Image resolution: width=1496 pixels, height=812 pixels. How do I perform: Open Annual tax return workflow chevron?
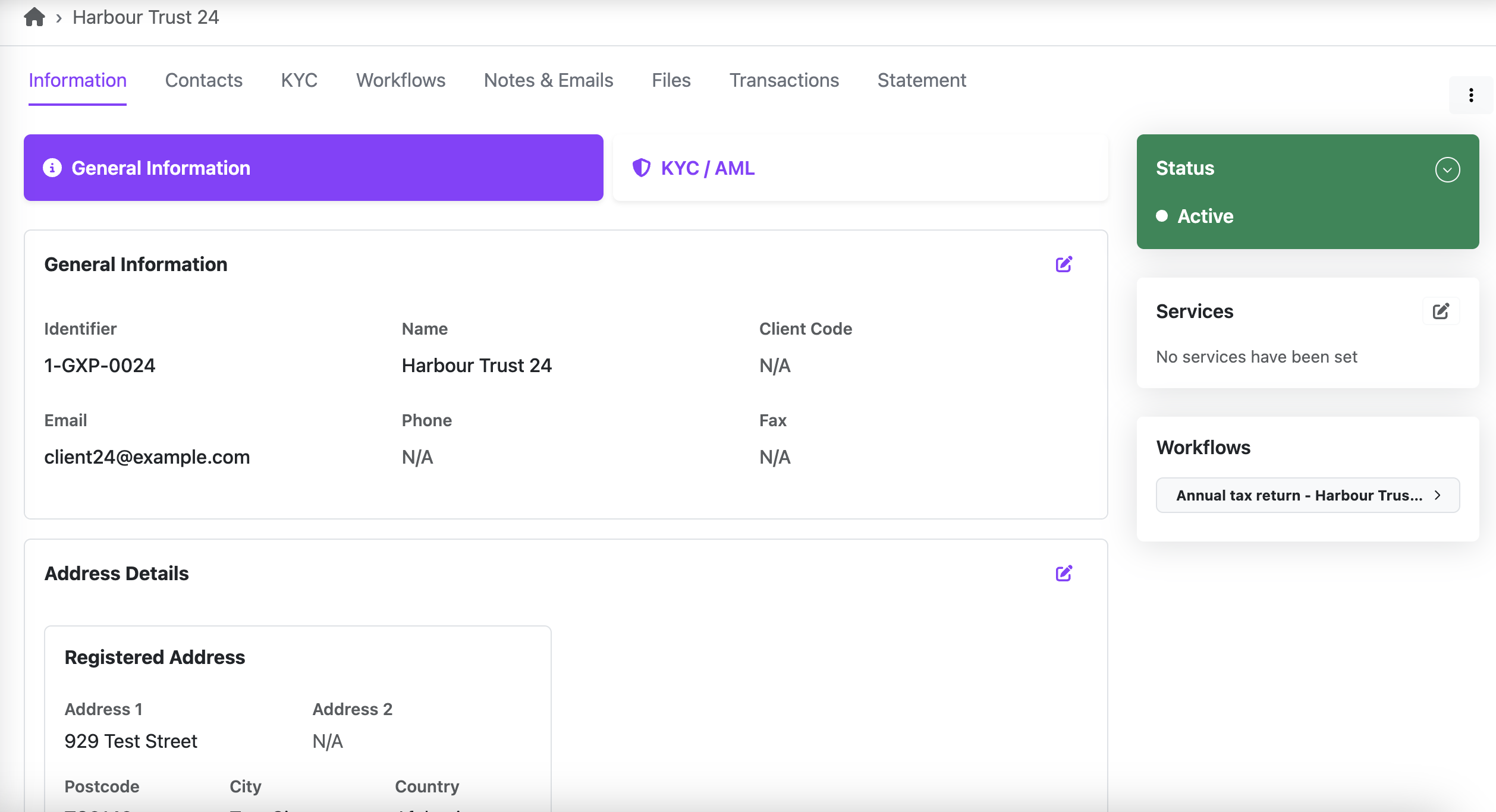coord(1438,495)
